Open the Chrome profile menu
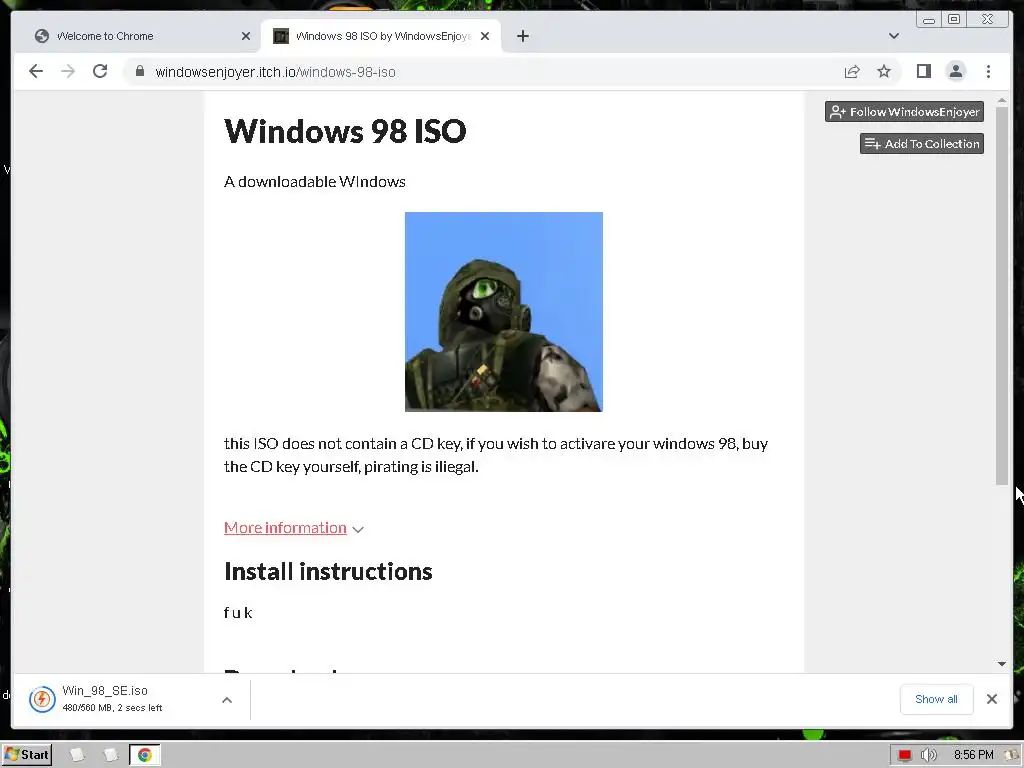The width and height of the screenshot is (1024, 768). 955,71
